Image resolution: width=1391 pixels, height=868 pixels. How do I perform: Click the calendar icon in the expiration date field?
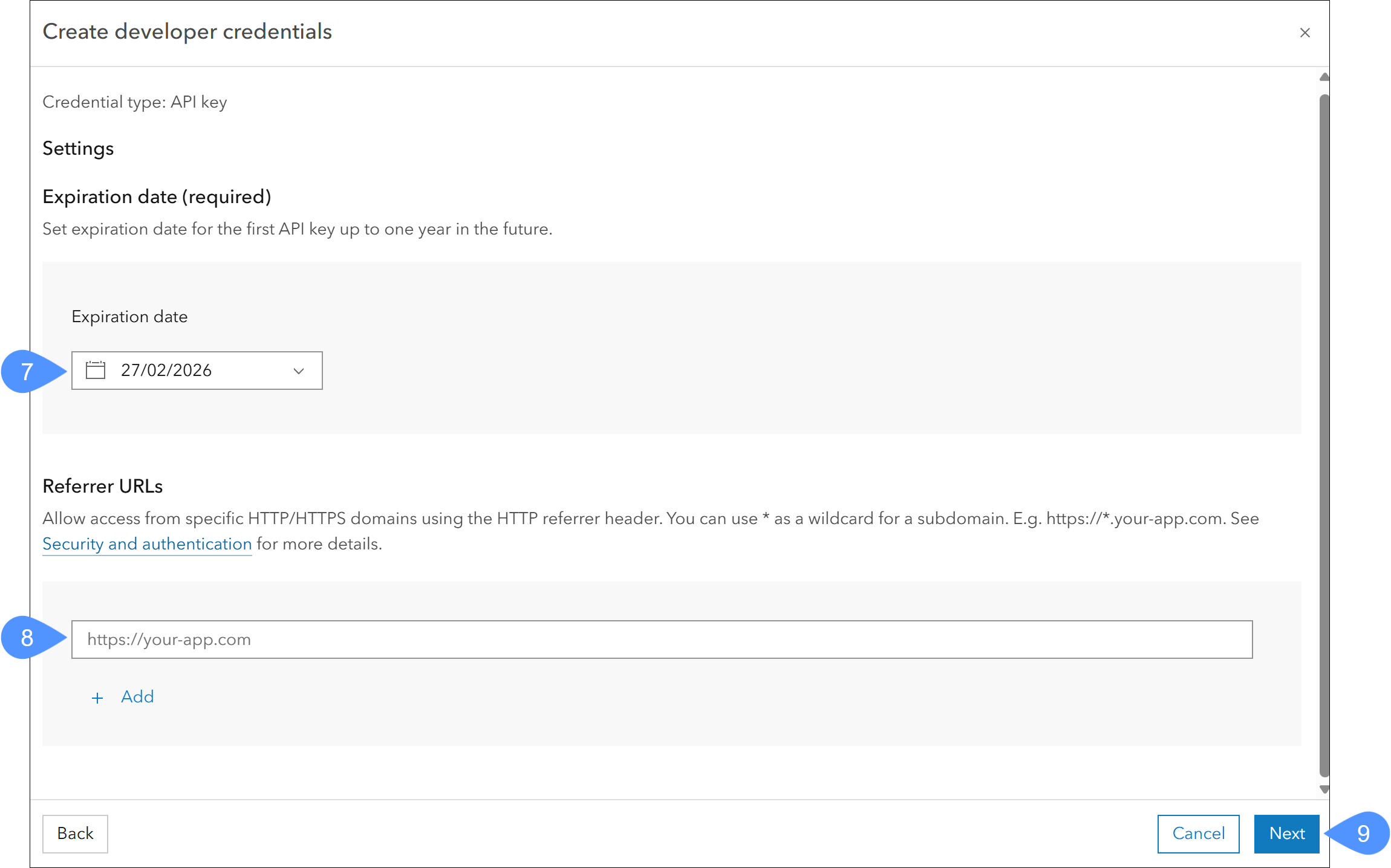pyautogui.click(x=96, y=370)
